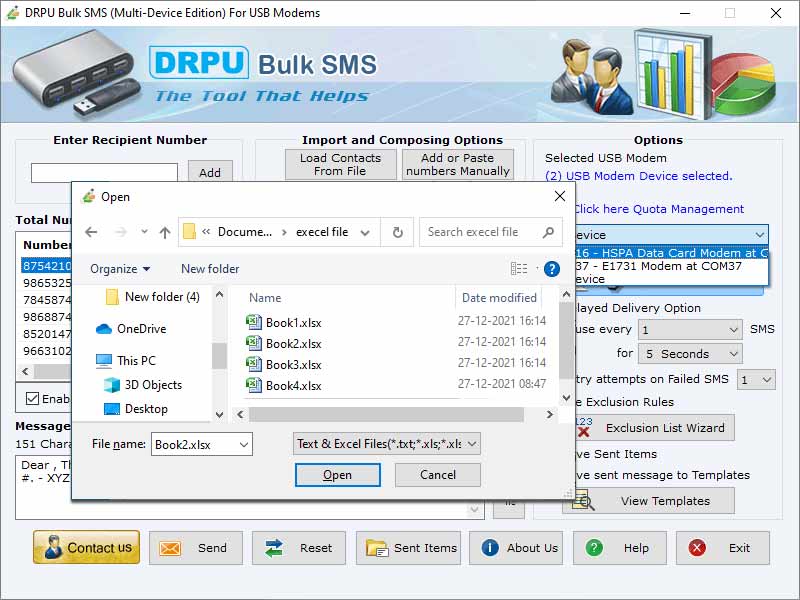This screenshot has height=600, width=800.
Task: Select Book3.xlsx file icon
Action: tap(254, 364)
